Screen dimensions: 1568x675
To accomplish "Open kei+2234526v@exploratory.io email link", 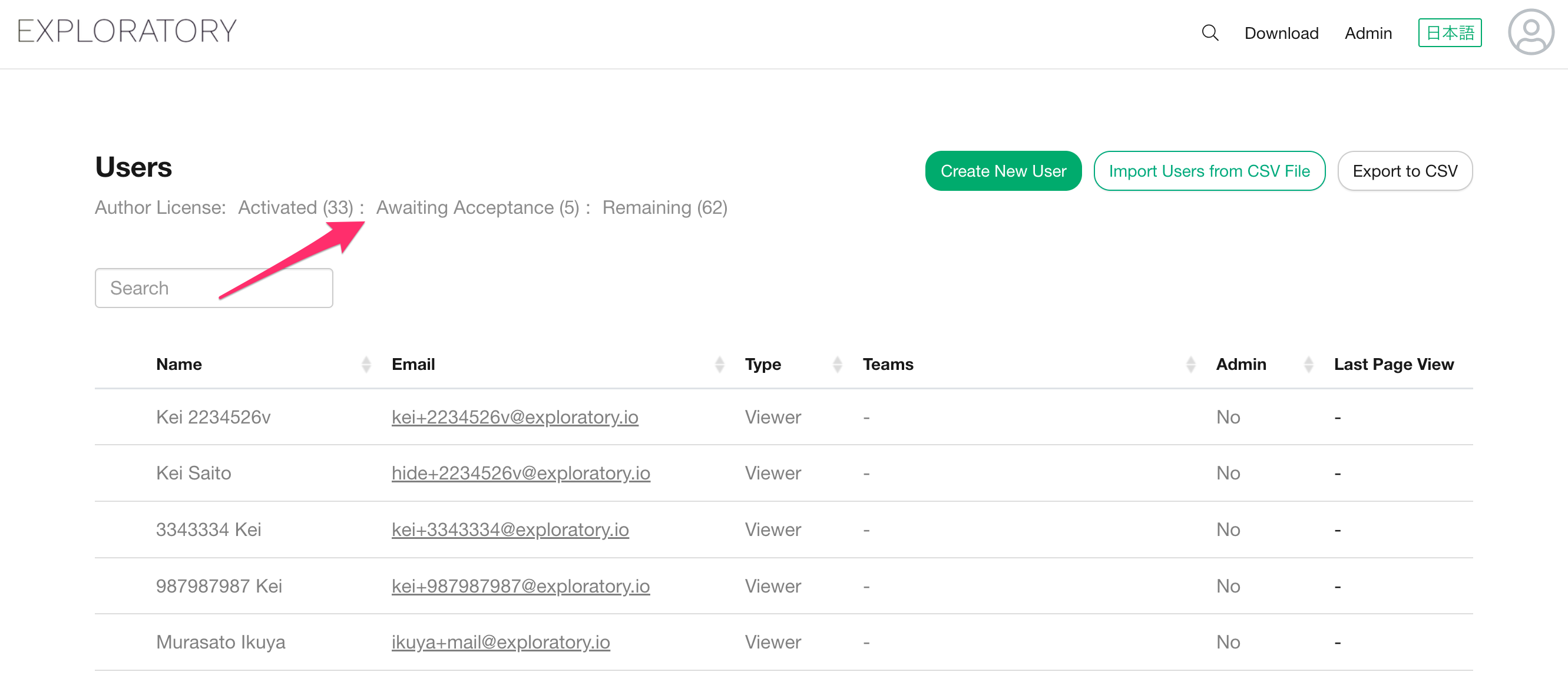I will [514, 417].
